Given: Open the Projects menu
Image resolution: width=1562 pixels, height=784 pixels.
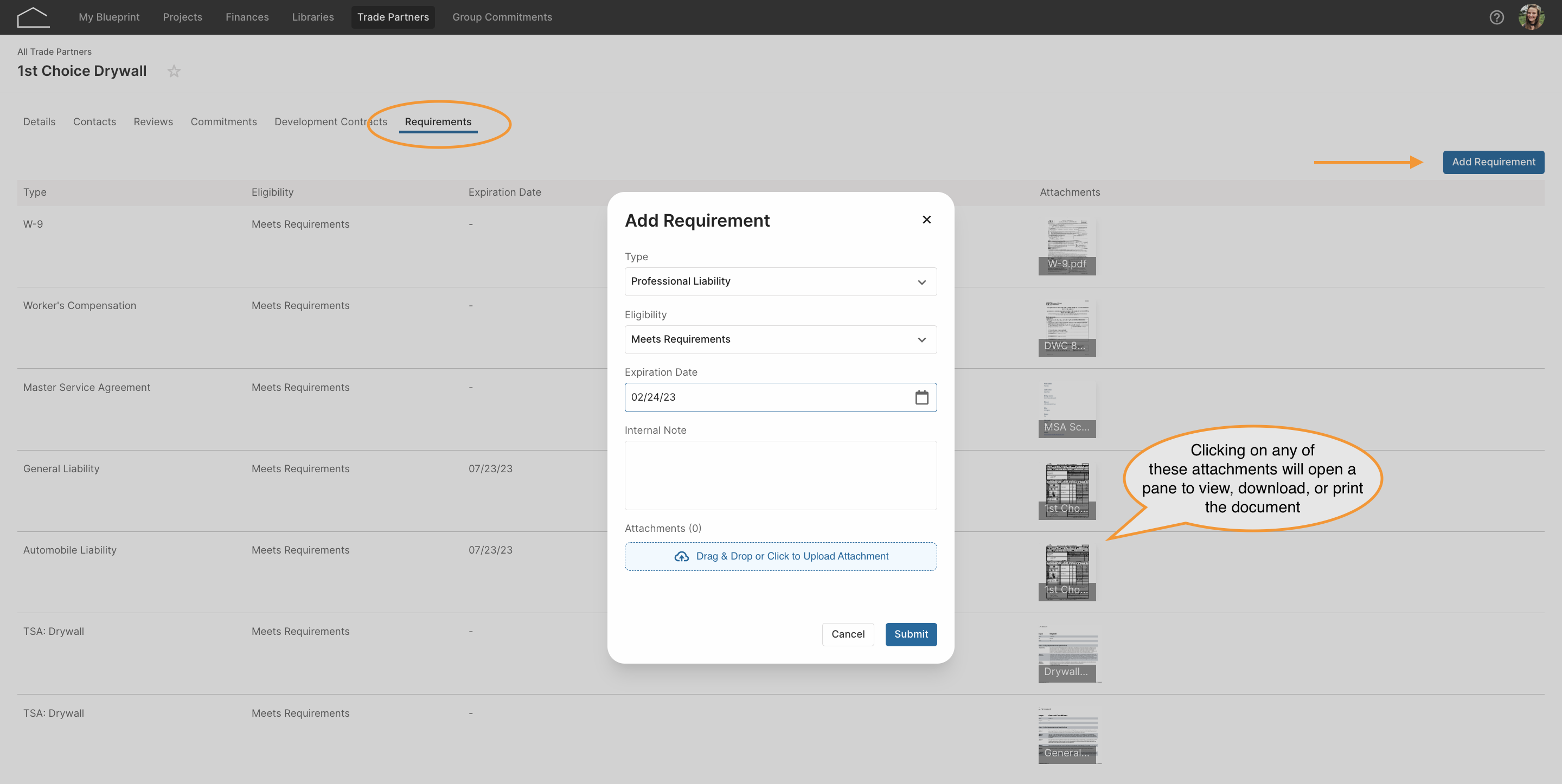Looking at the screenshot, I should point(183,17).
